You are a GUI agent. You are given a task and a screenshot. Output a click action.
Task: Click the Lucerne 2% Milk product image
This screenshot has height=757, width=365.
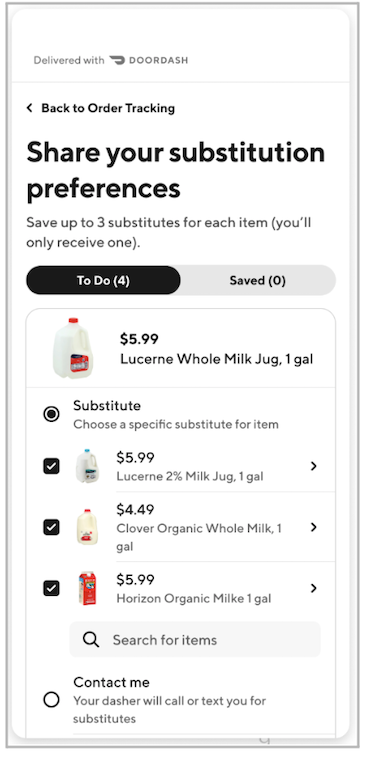pyautogui.click(x=87, y=466)
